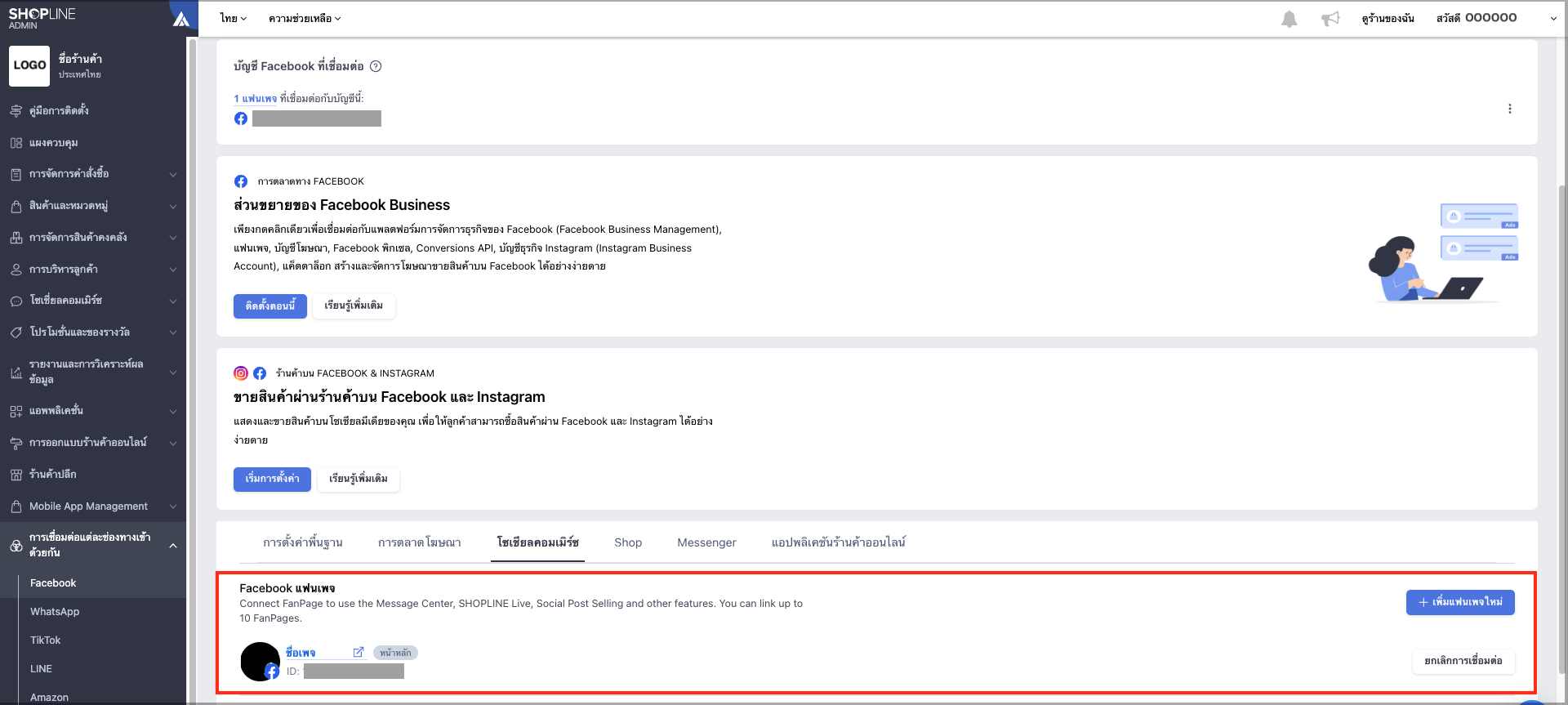Click the เริ่มการตั้งค่า button
This screenshot has height=705, width=1568.
pos(272,480)
